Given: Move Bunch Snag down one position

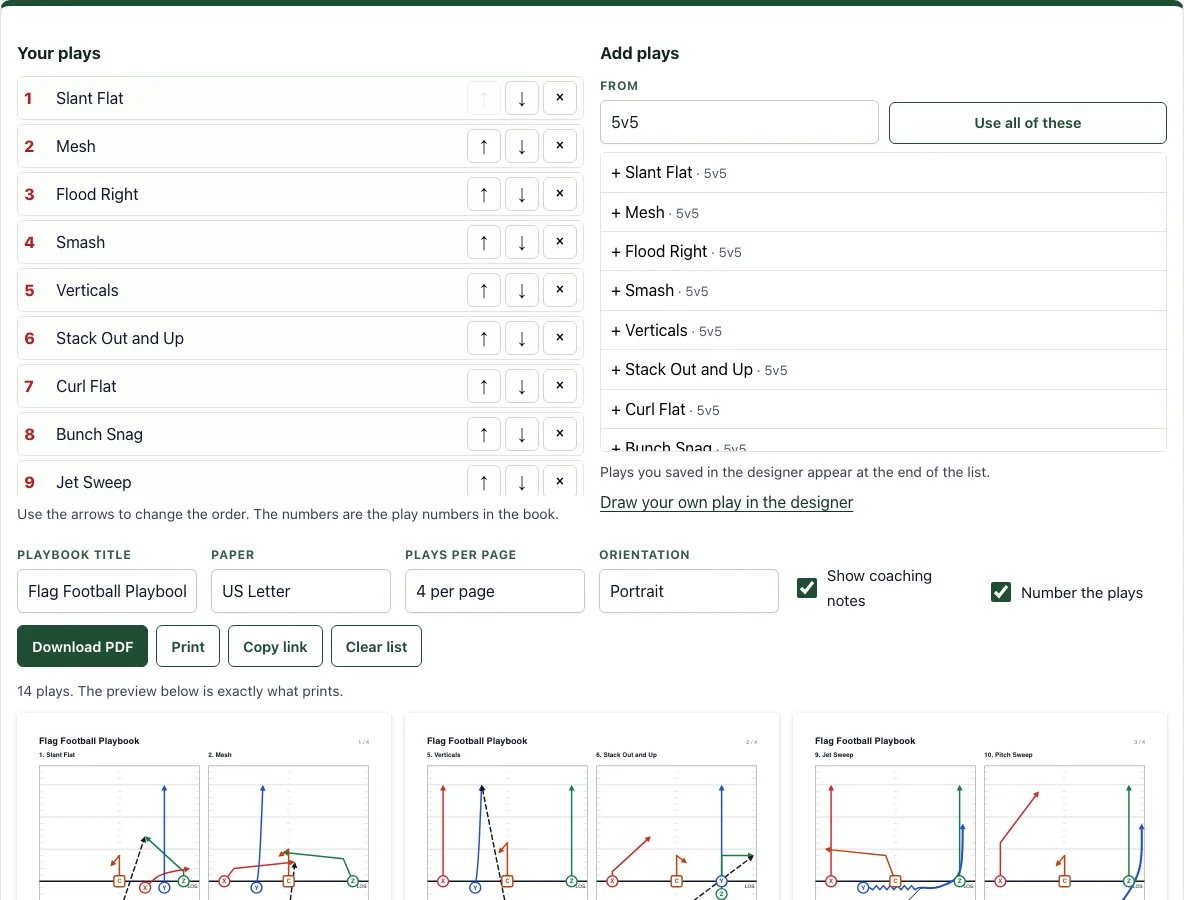Looking at the screenshot, I should (522, 434).
